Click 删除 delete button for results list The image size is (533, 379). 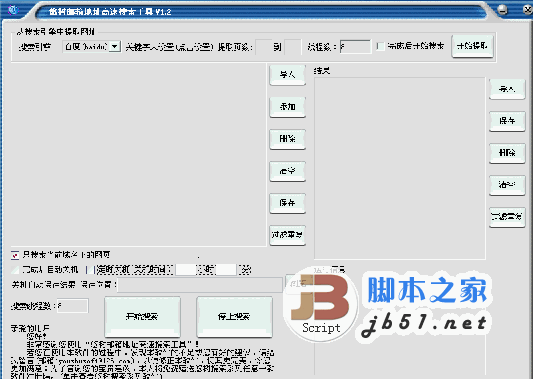point(507,153)
